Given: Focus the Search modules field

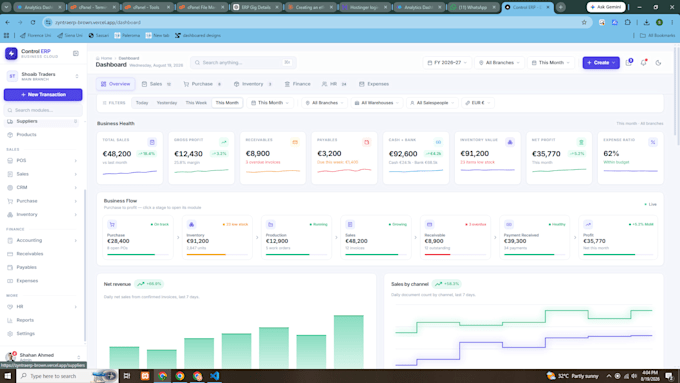Looking at the screenshot, I should 43,110.
